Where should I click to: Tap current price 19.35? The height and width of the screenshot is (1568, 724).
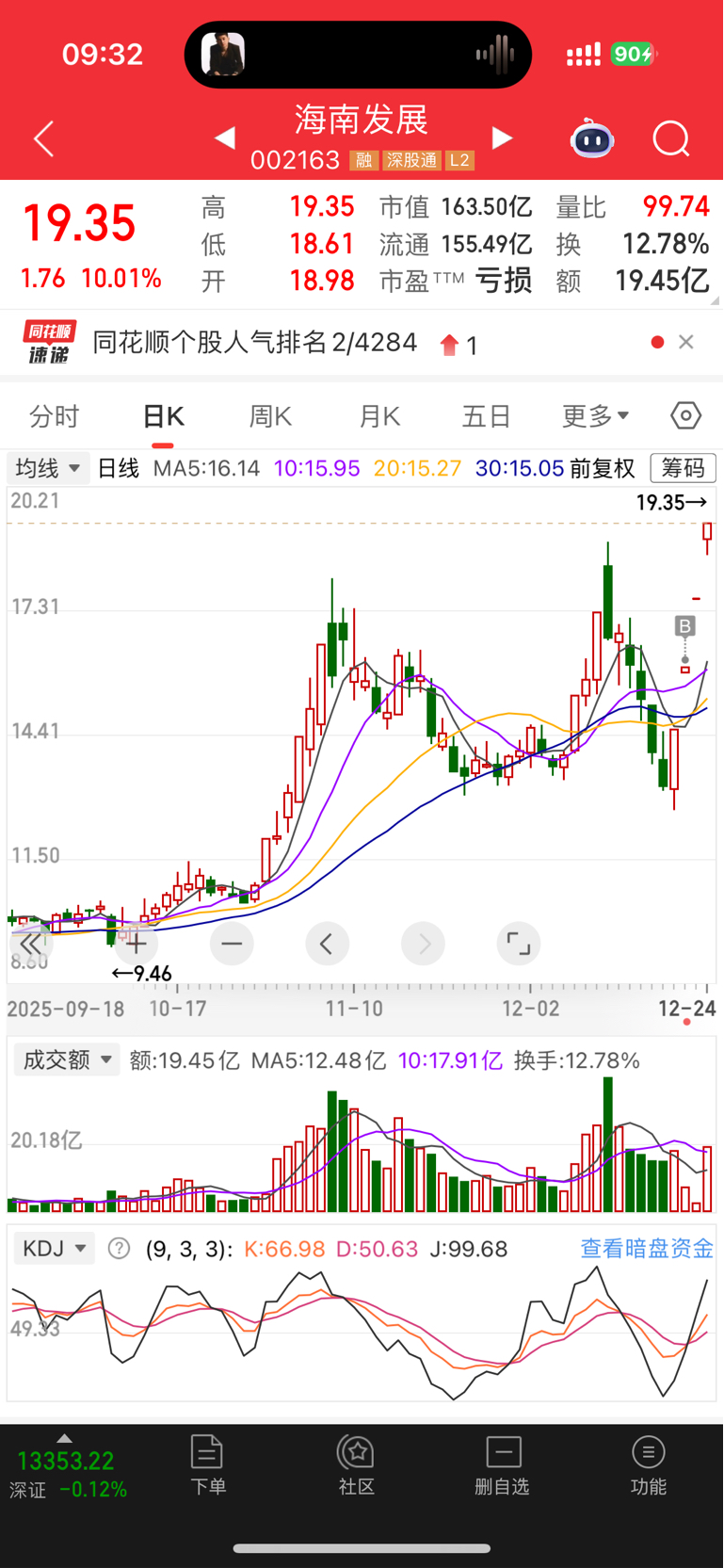click(x=80, y=223)
